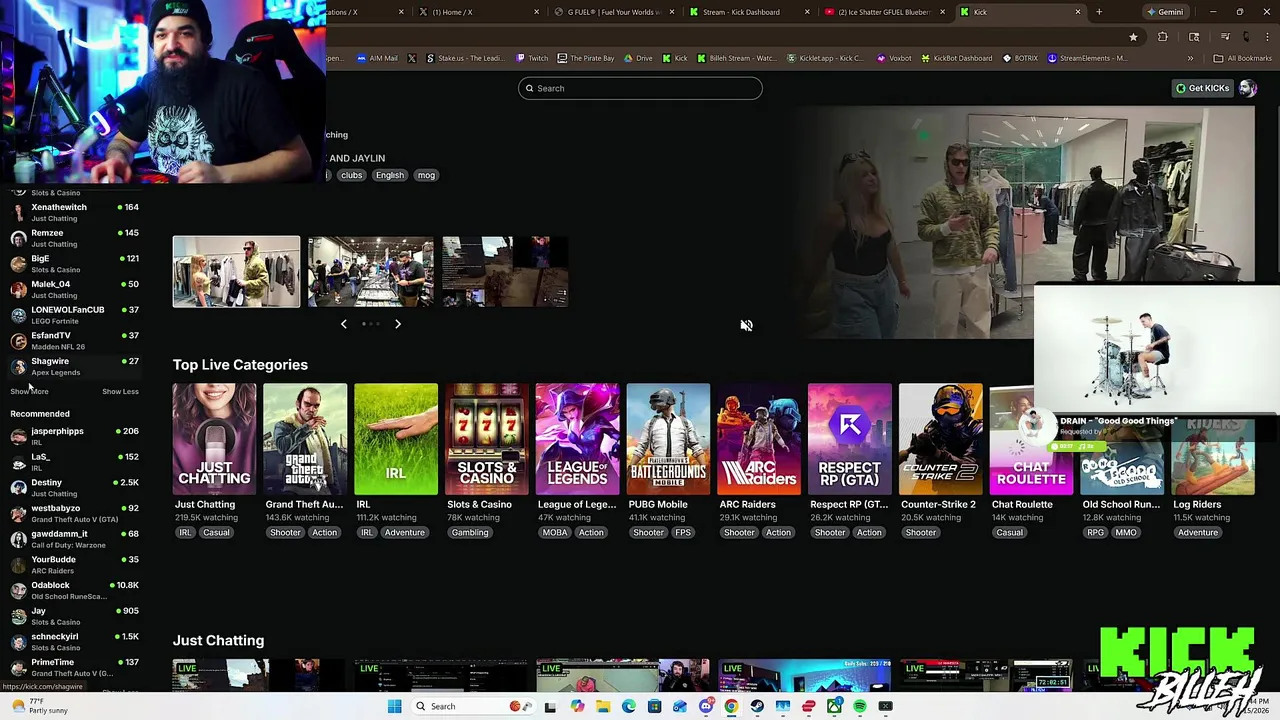Click the Get KICKs button

coord(1202,88)
